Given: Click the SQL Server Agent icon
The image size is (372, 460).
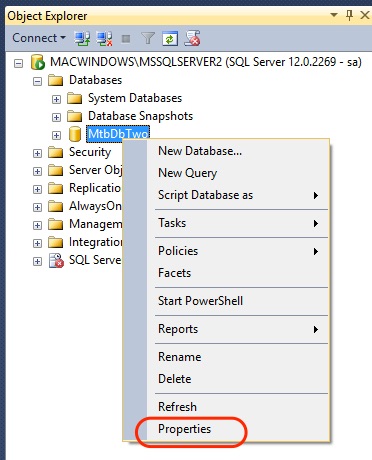Looking at the screenshot, I should coord(56,261).
